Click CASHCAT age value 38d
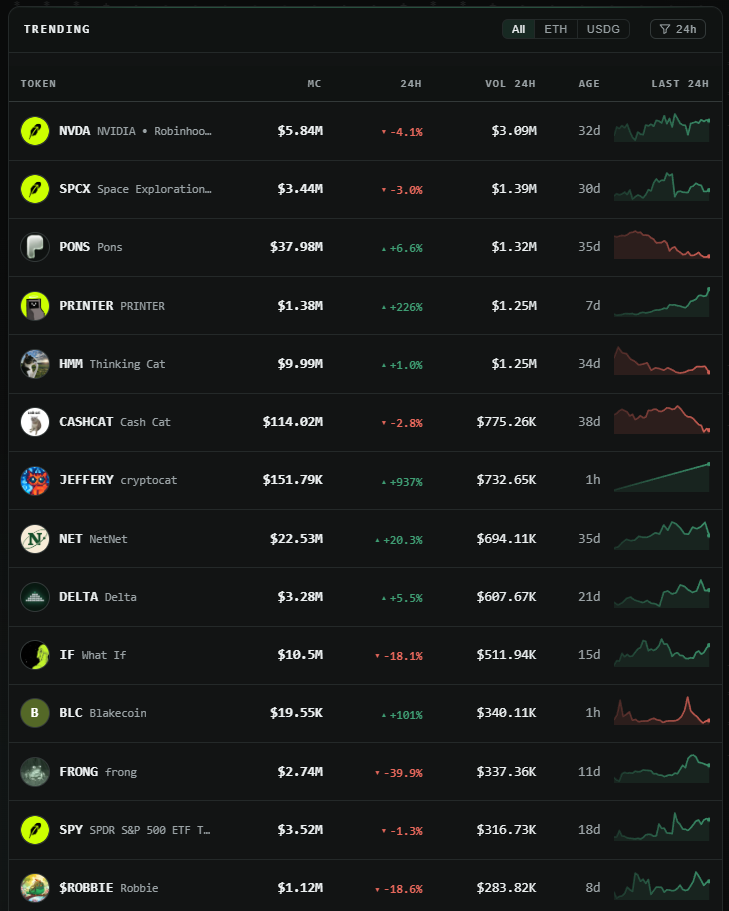The height and width of the screenshot is (911, 729). [589, 422]
